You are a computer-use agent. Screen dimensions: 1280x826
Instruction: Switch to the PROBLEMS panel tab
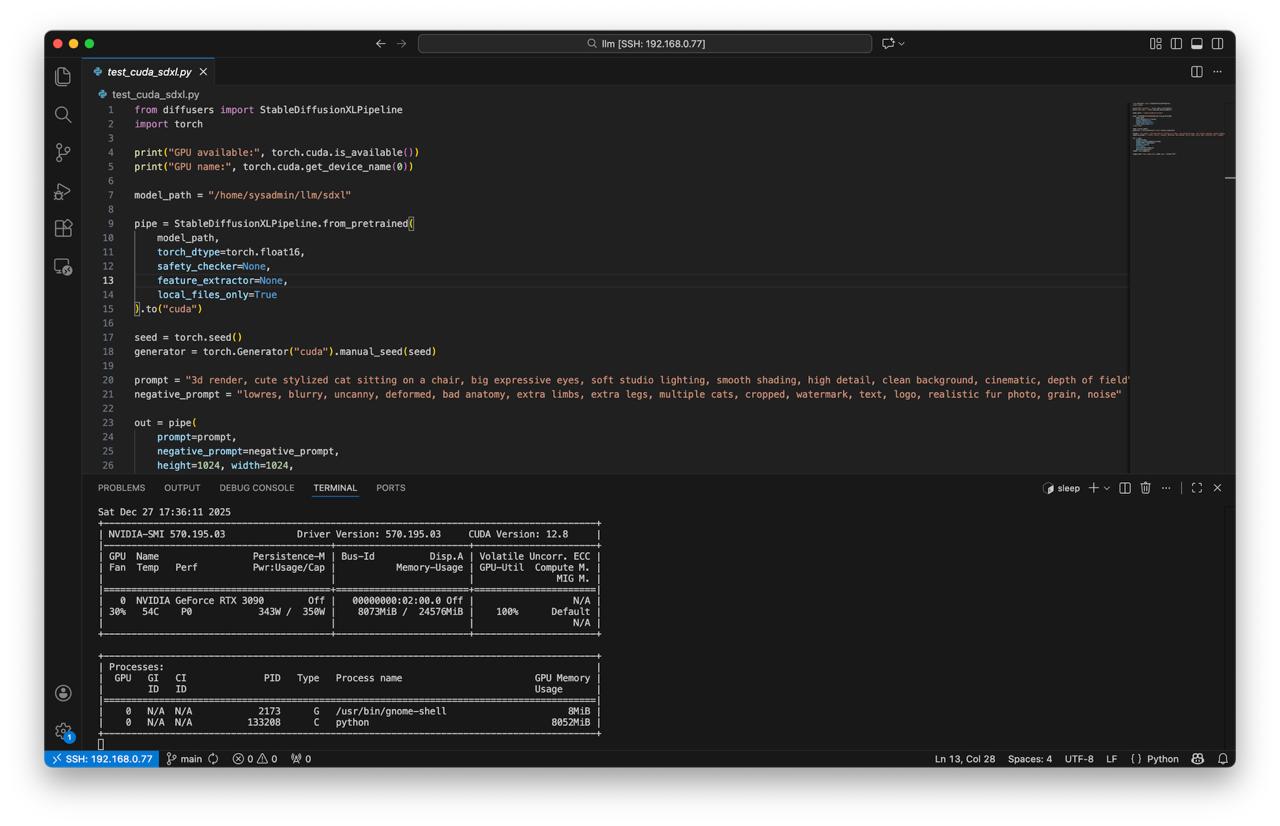(x=121, y=488)
